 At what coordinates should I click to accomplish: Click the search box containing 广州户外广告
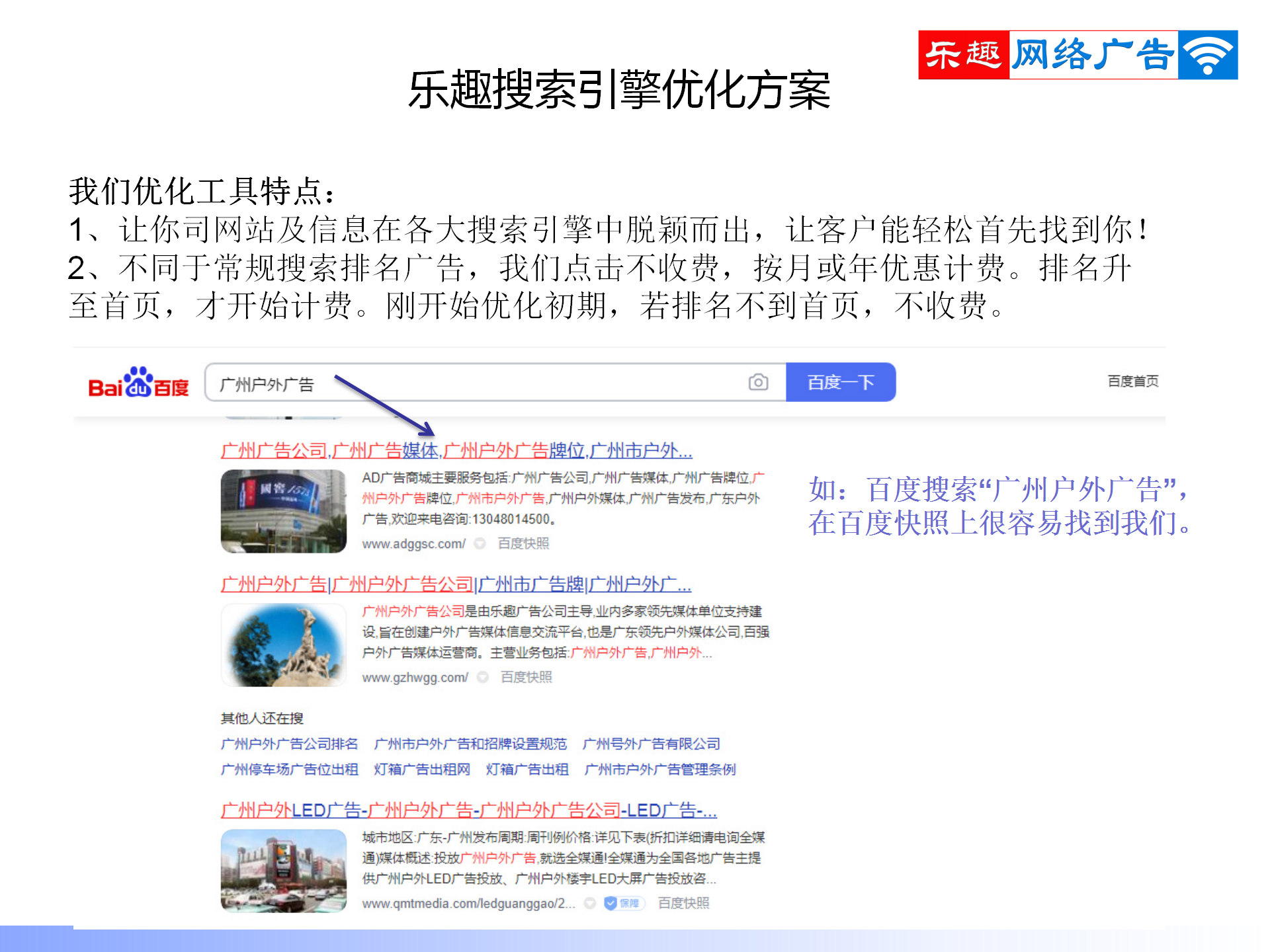tap(495, 382)
